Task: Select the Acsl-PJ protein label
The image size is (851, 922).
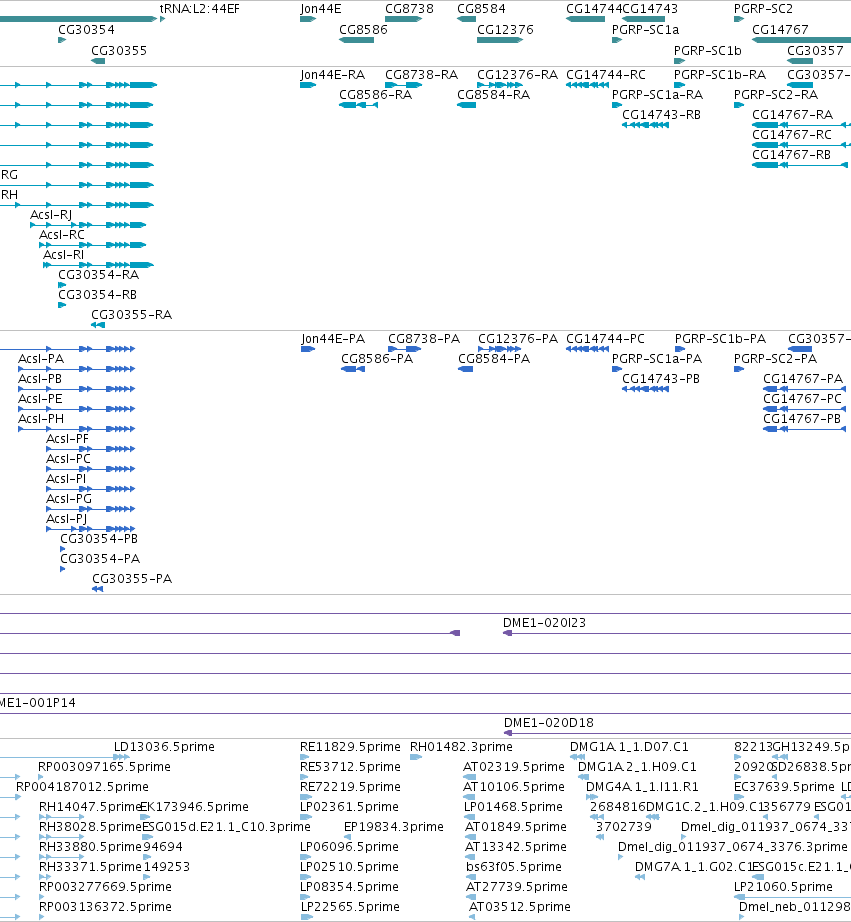Action: 67,519
